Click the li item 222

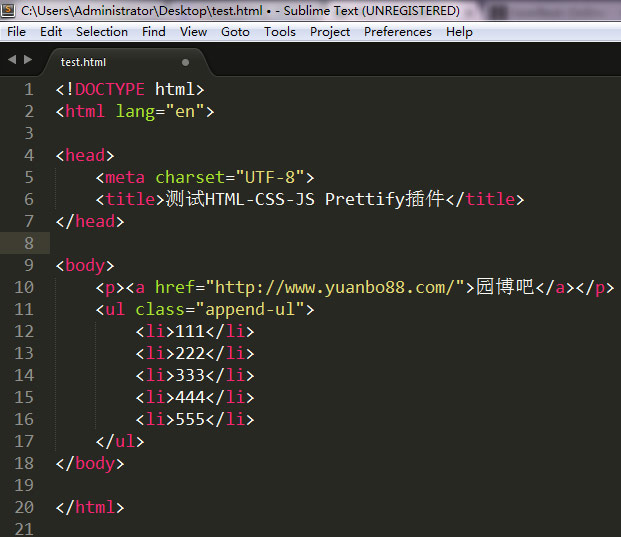(194, 354)
